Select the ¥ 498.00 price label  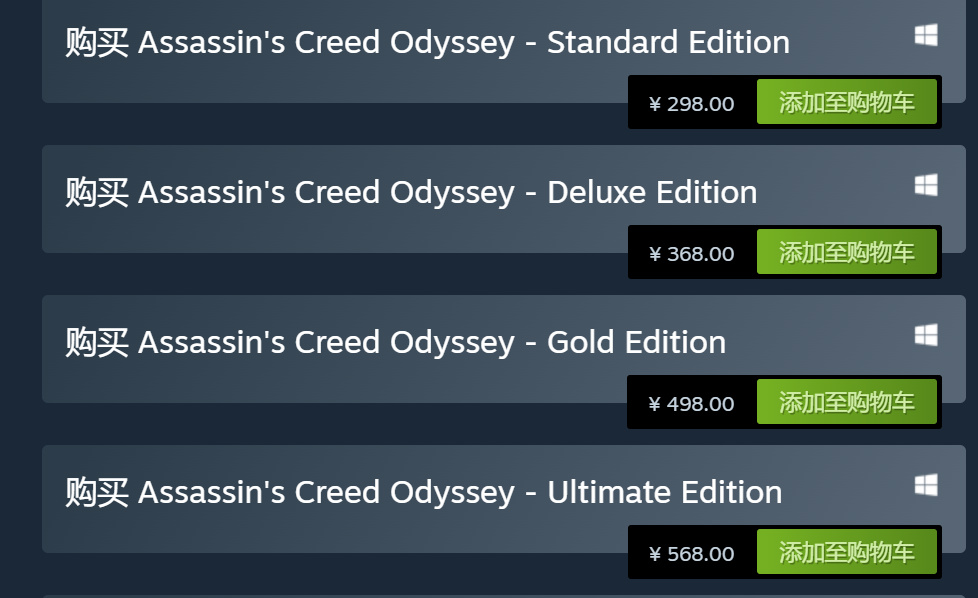coord(691,403)
